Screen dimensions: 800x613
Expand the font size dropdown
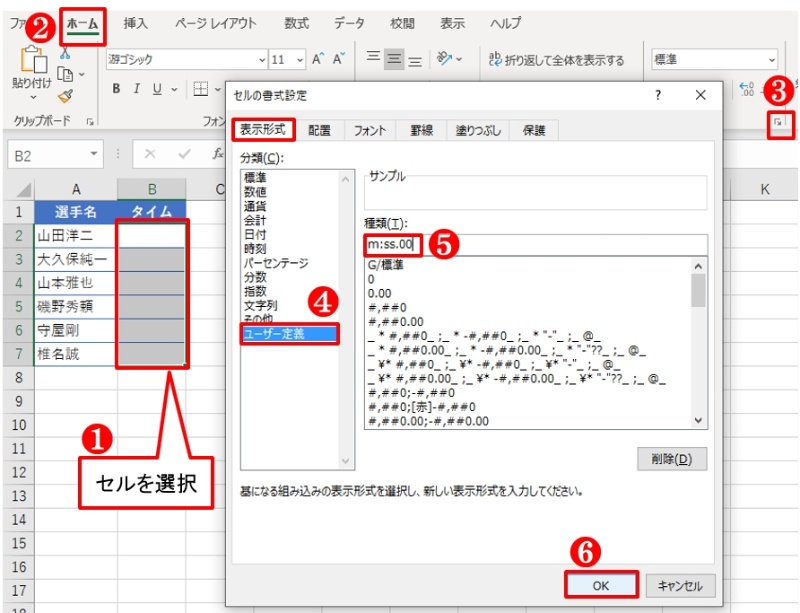coord(298,60)
